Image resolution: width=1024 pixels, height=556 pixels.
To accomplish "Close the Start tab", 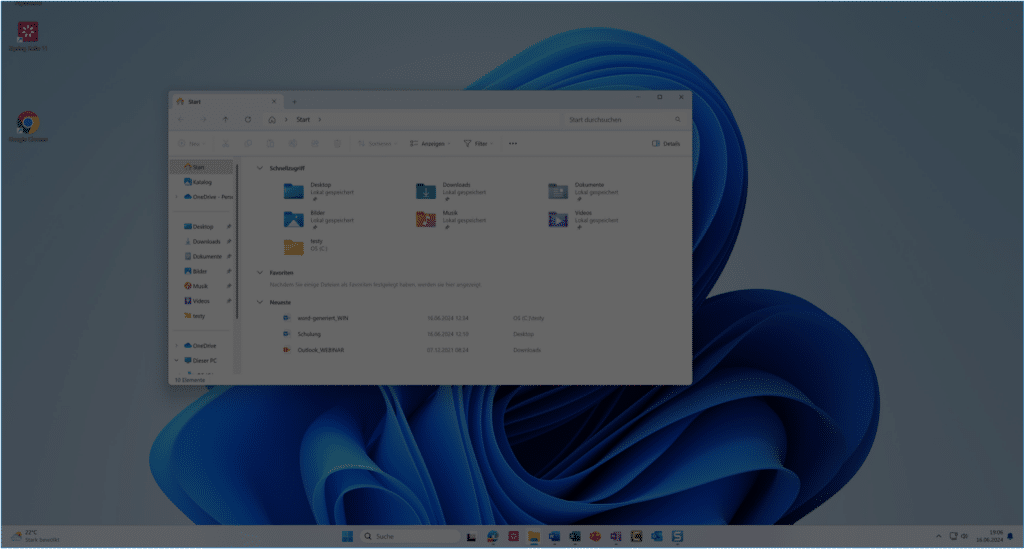I will pyautogui.click(x=274, y=101).
